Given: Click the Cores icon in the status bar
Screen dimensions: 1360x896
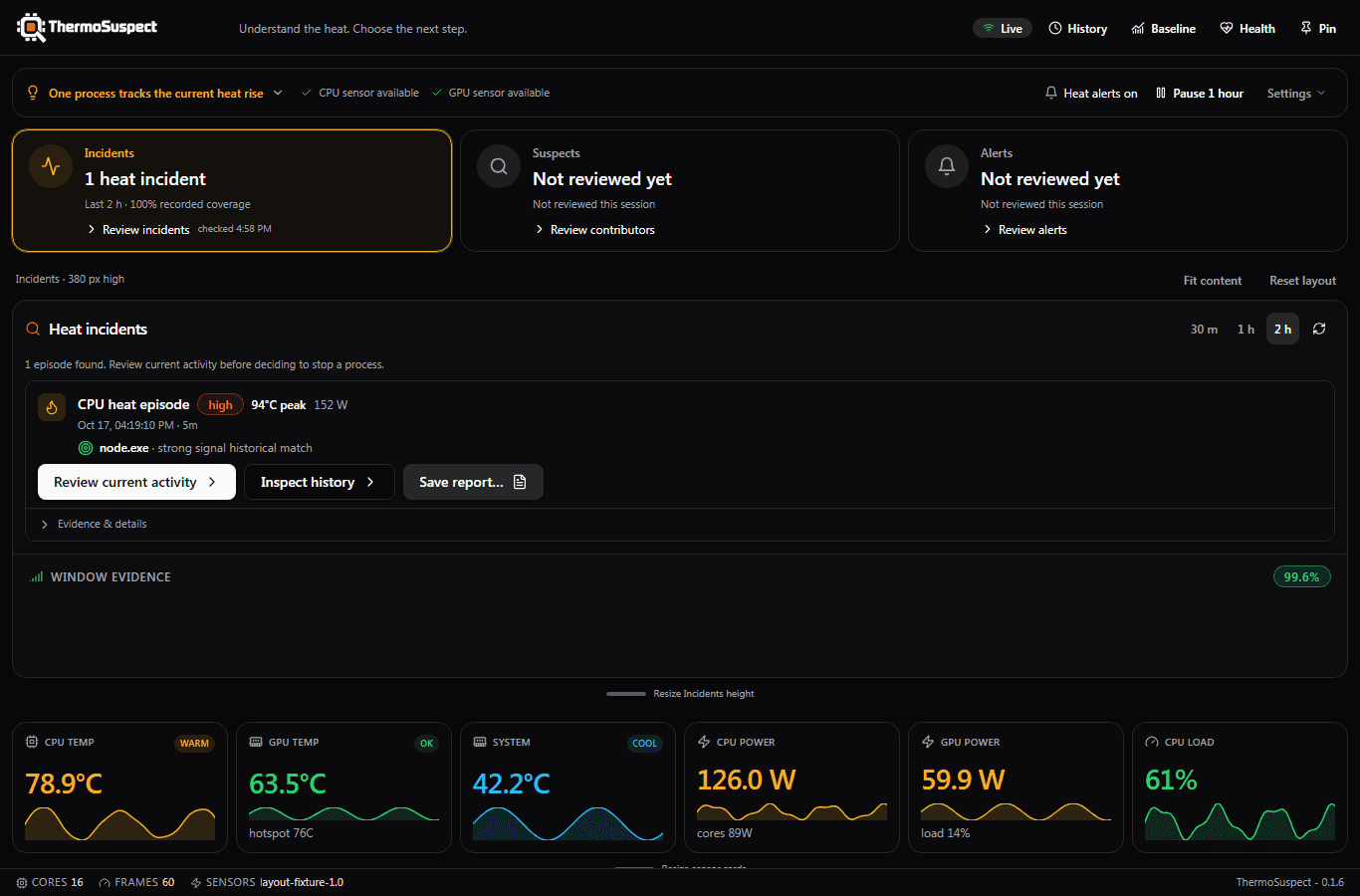Looking at the screenshot, I should click(x=22, y=883).
